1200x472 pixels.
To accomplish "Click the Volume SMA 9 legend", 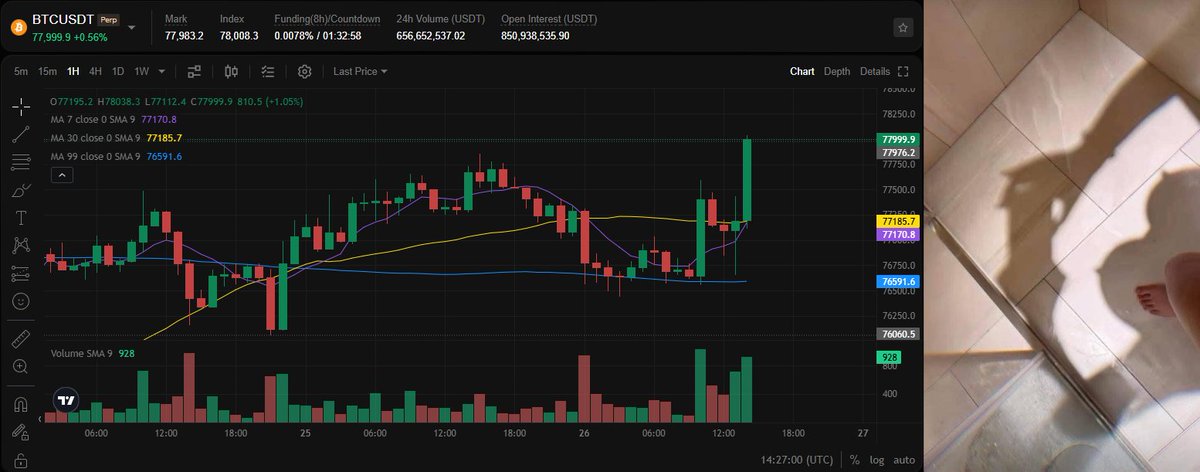I will pyautogui.click(x=92, y=353).
